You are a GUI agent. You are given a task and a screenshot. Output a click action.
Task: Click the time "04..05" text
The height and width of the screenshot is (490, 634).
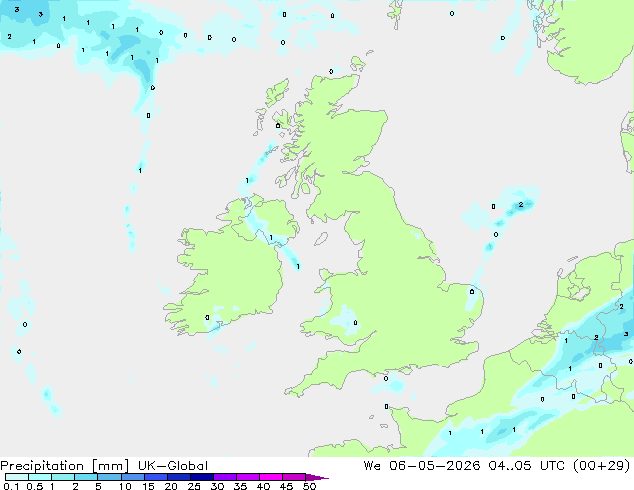(510, 466)
